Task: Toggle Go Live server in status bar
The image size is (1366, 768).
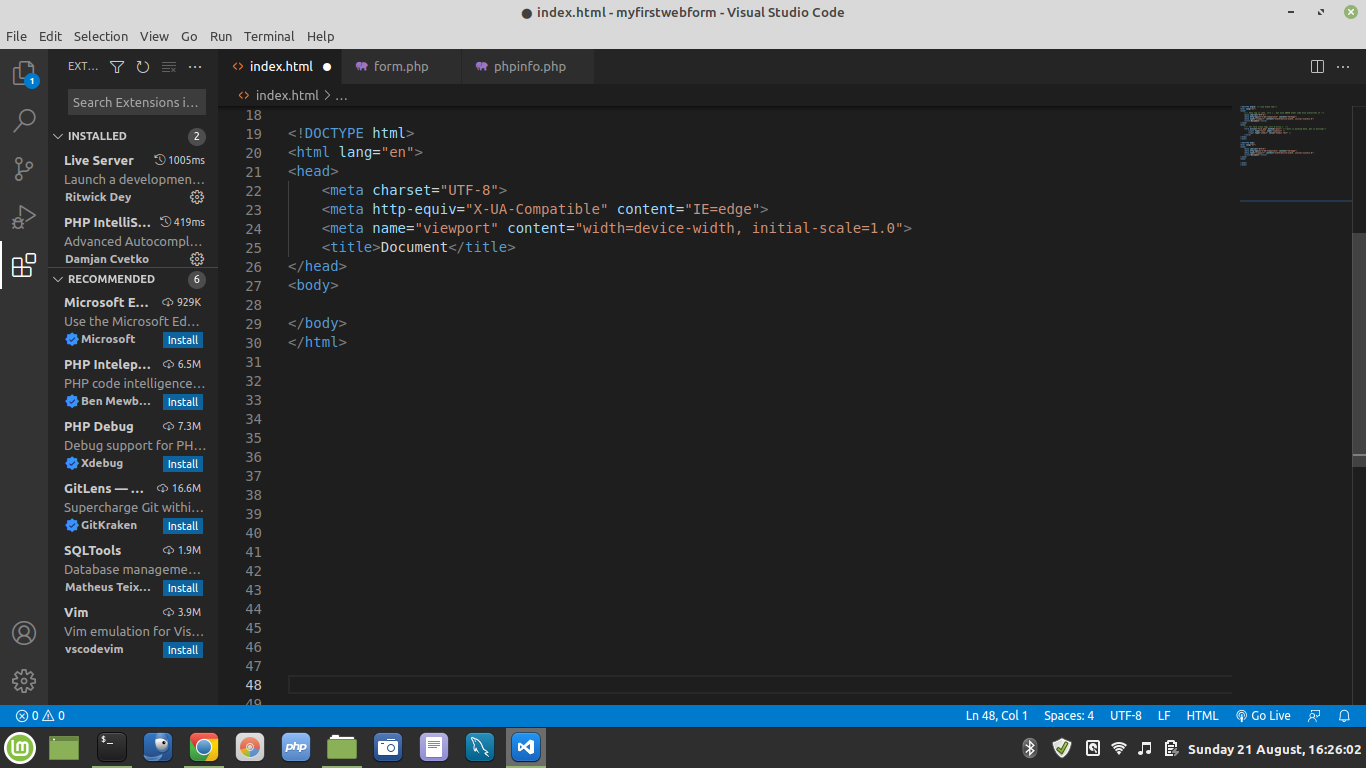Action: point(1263,716)
